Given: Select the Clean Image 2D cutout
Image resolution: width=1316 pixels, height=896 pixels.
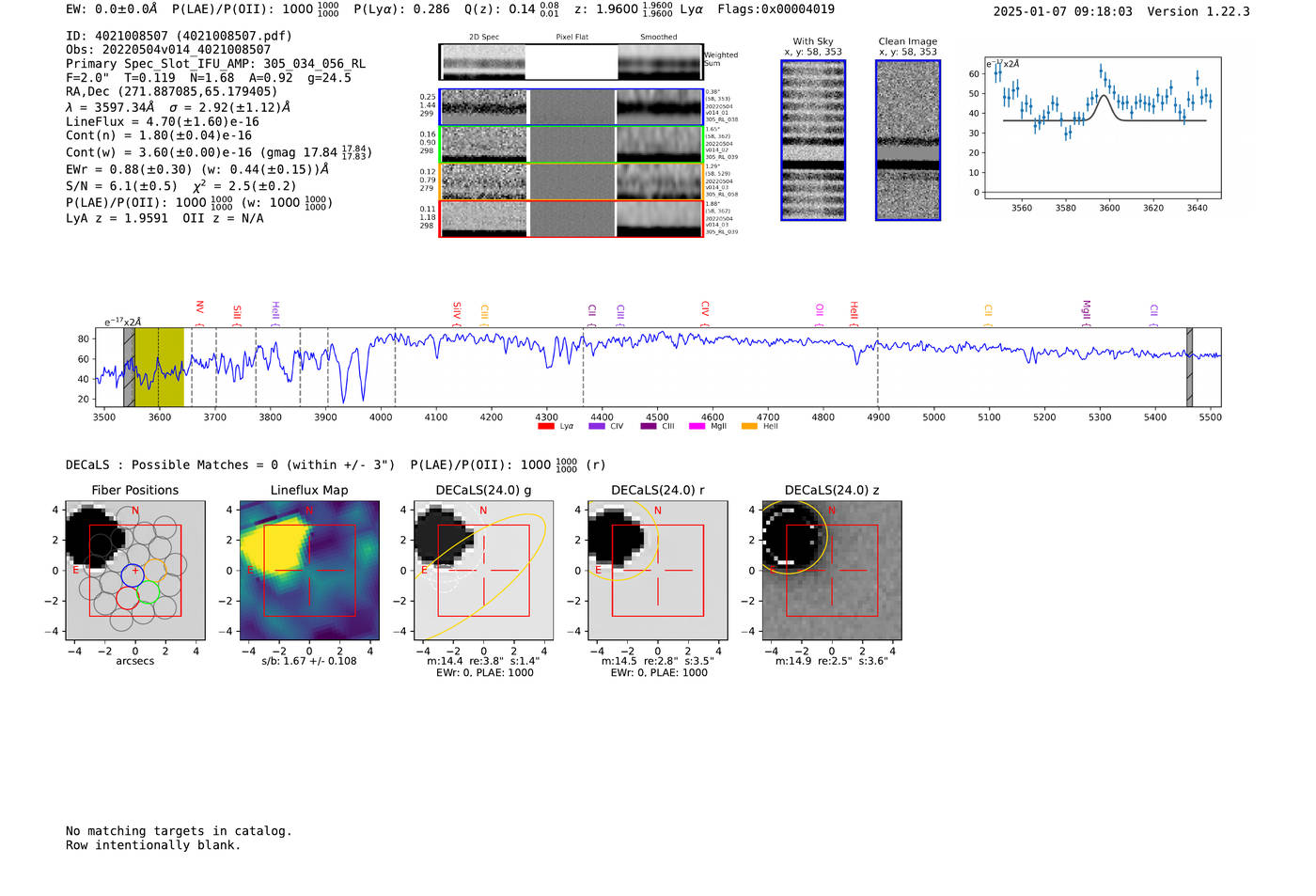Looking at the screenshot, I should pos(908,140).
